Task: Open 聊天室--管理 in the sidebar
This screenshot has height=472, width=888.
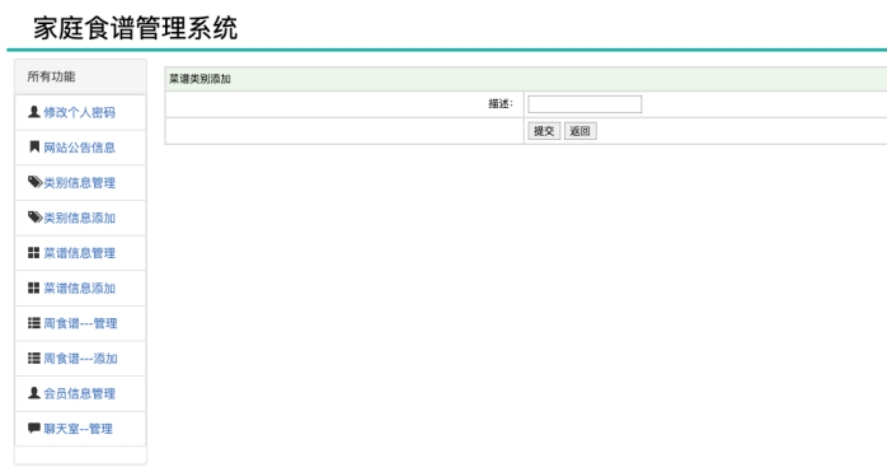Action: [x=78, y=428]
